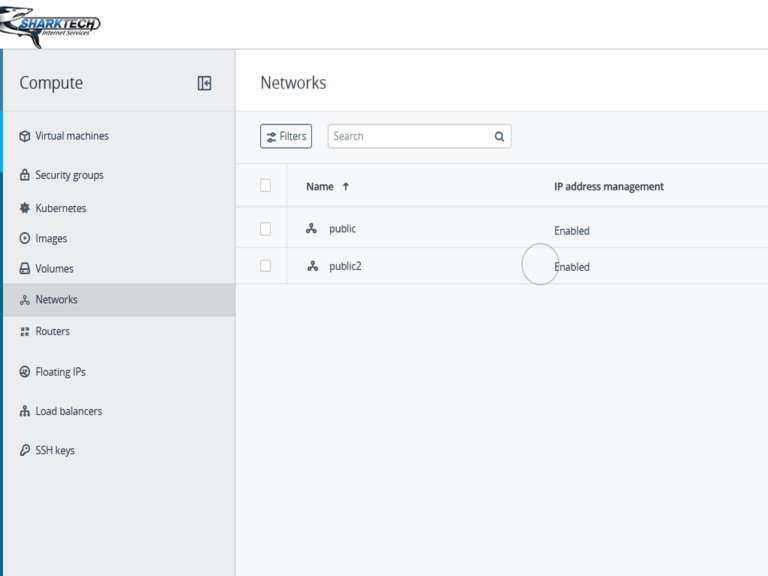The image size is (768, 576).
Task: Open the Images menu item
Action: click(x=51, y=239)
